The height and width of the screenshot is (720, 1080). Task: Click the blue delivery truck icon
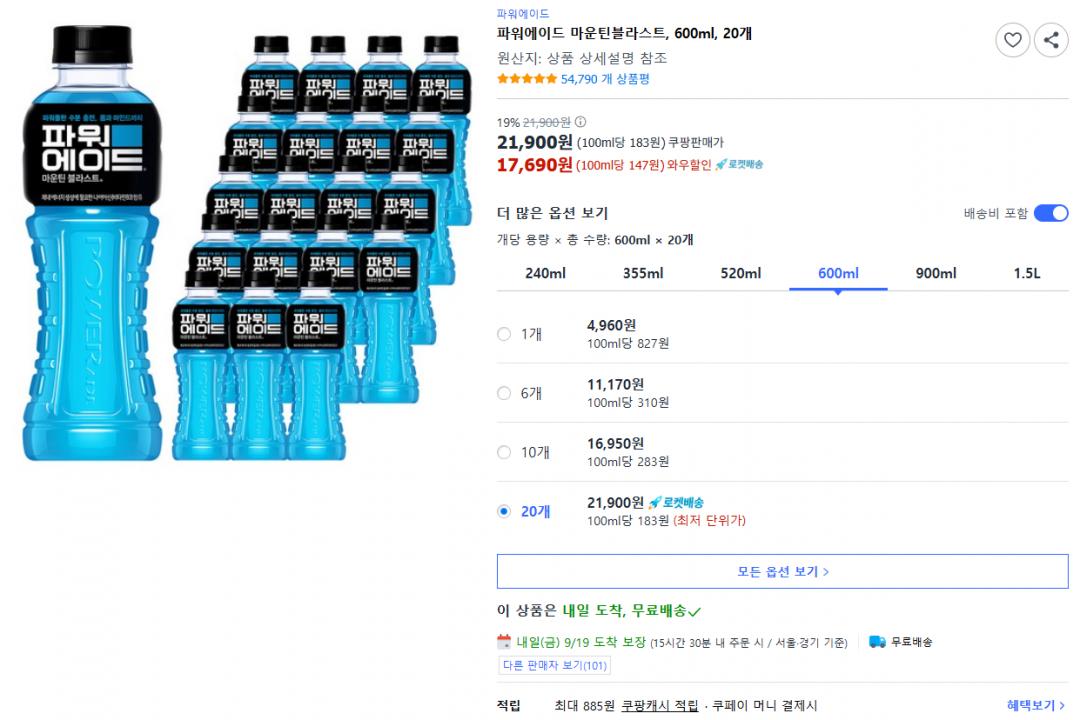(x=877, y=642)
